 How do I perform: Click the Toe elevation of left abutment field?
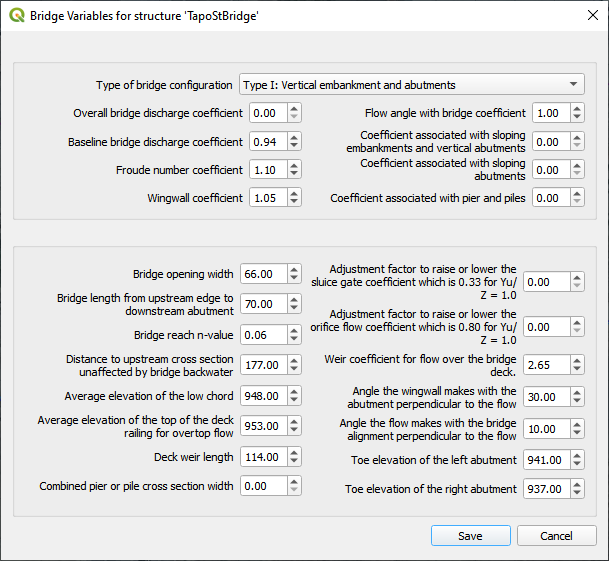[541, 460]
